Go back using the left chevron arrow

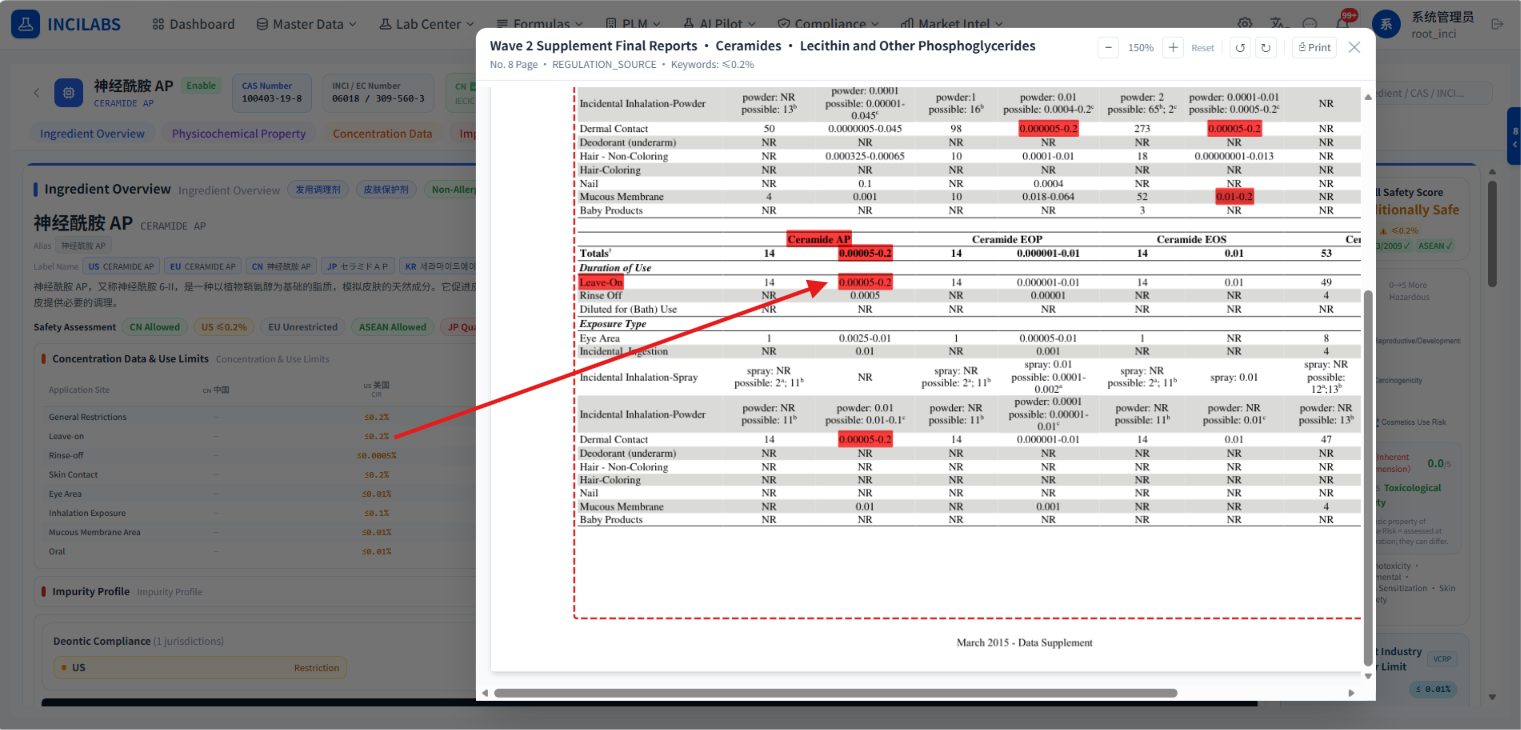pyautogui.click(x=37, y=93)
